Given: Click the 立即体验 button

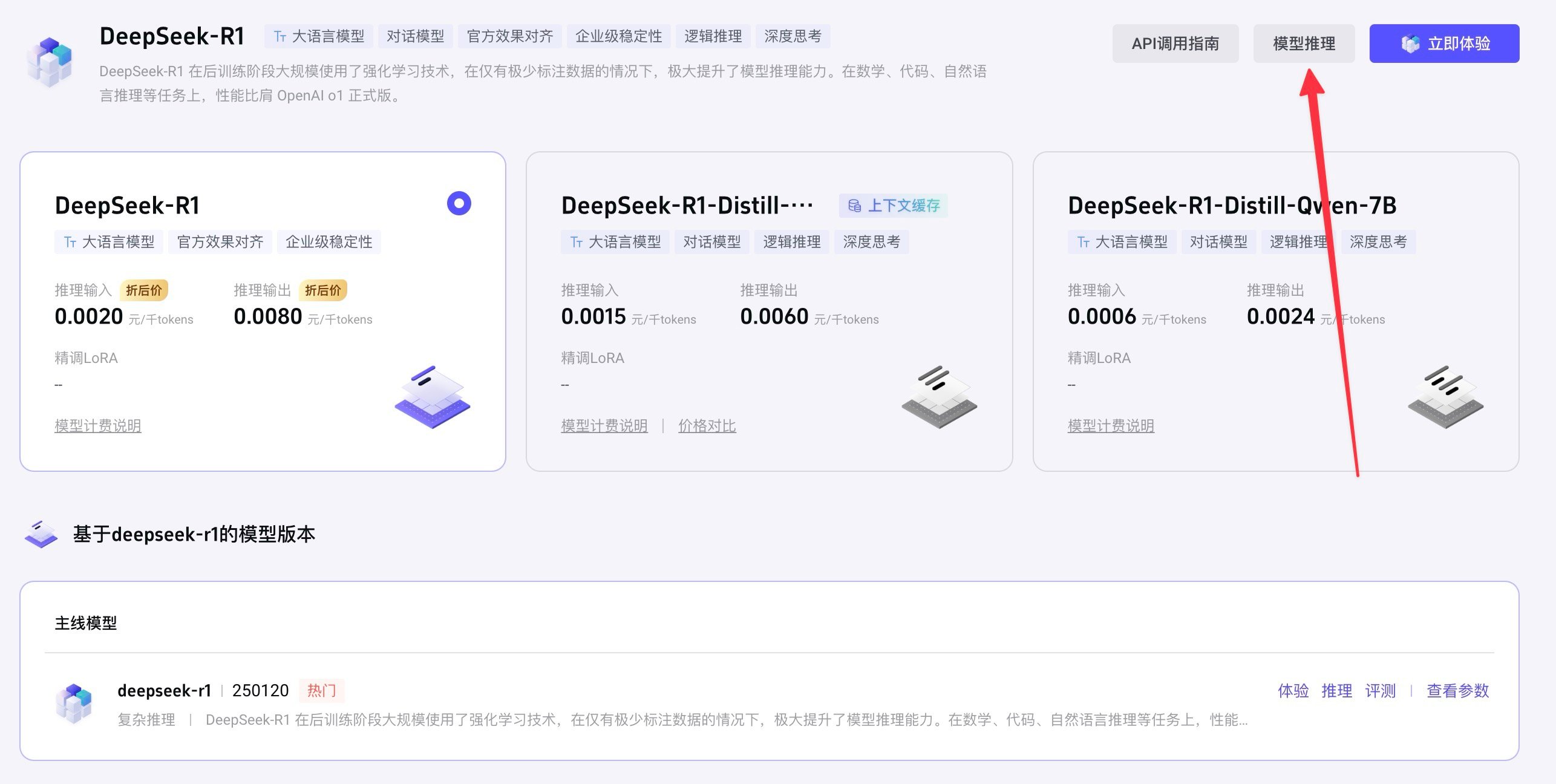Looking at the screenshot, I should coord(1444,44).
